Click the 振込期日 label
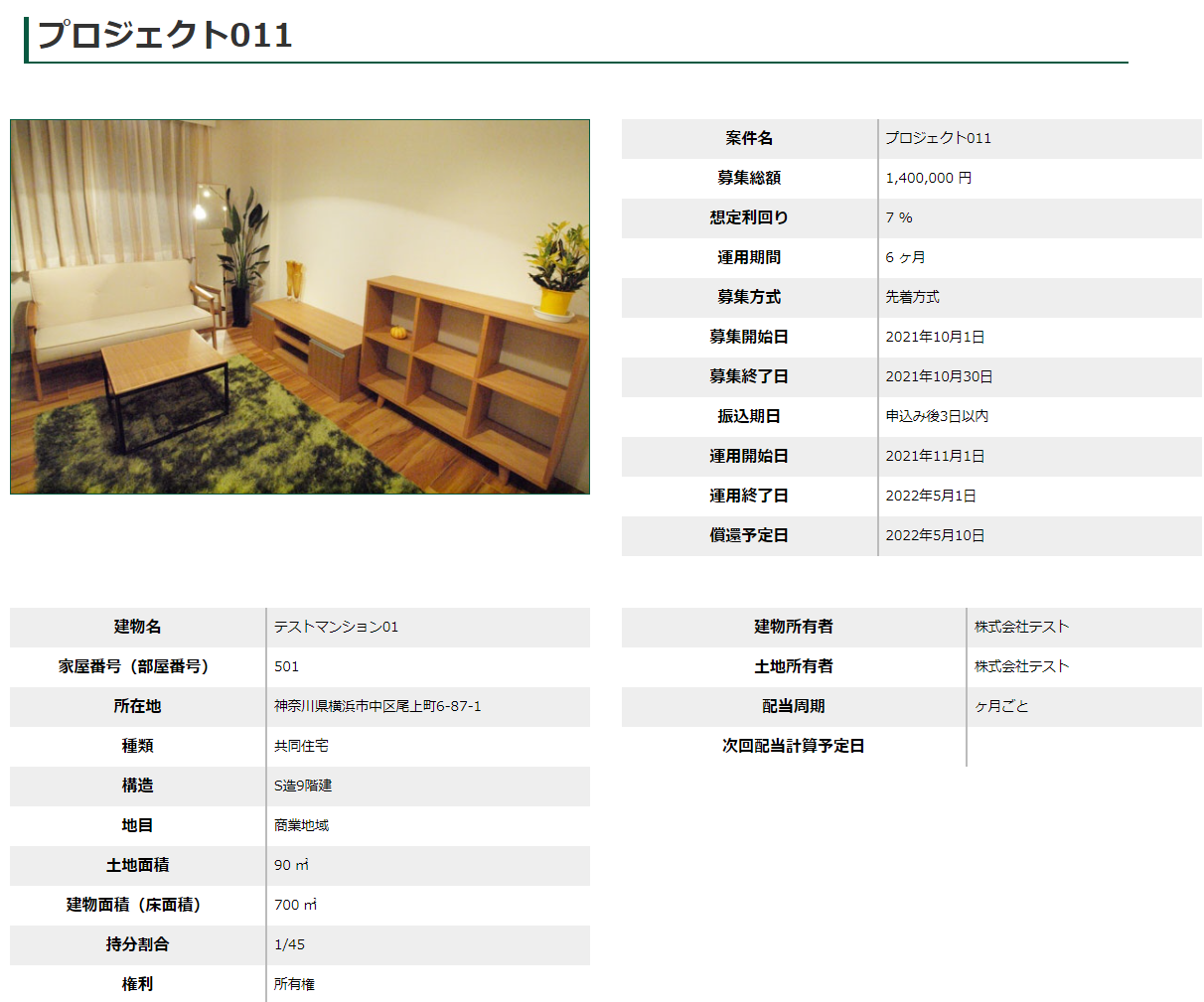1204x1002 pixels. point(749,416)
